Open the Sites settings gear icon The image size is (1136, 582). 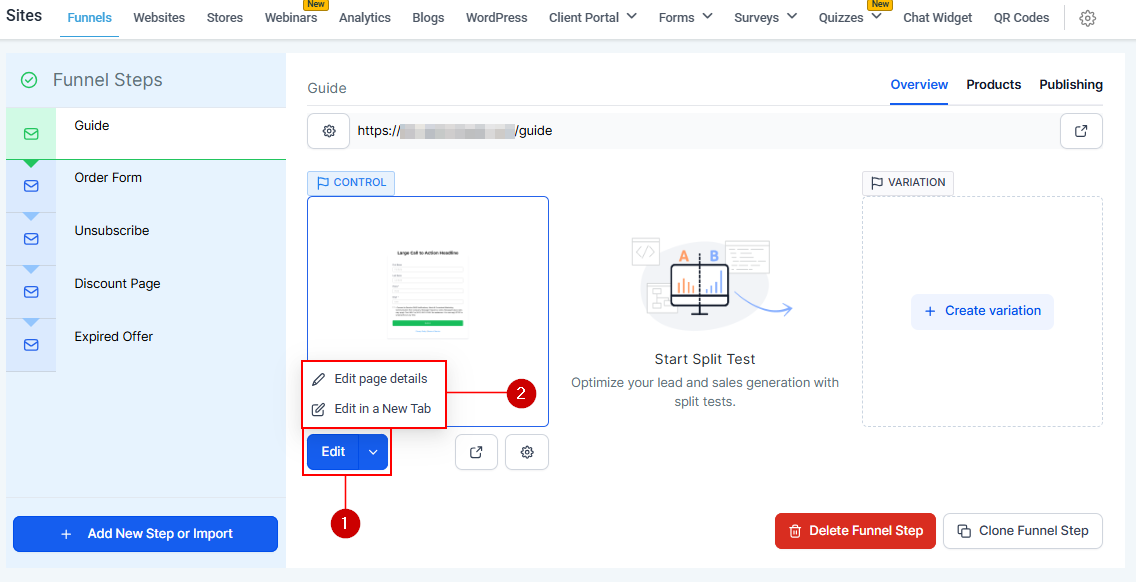tap(1087, 18)
